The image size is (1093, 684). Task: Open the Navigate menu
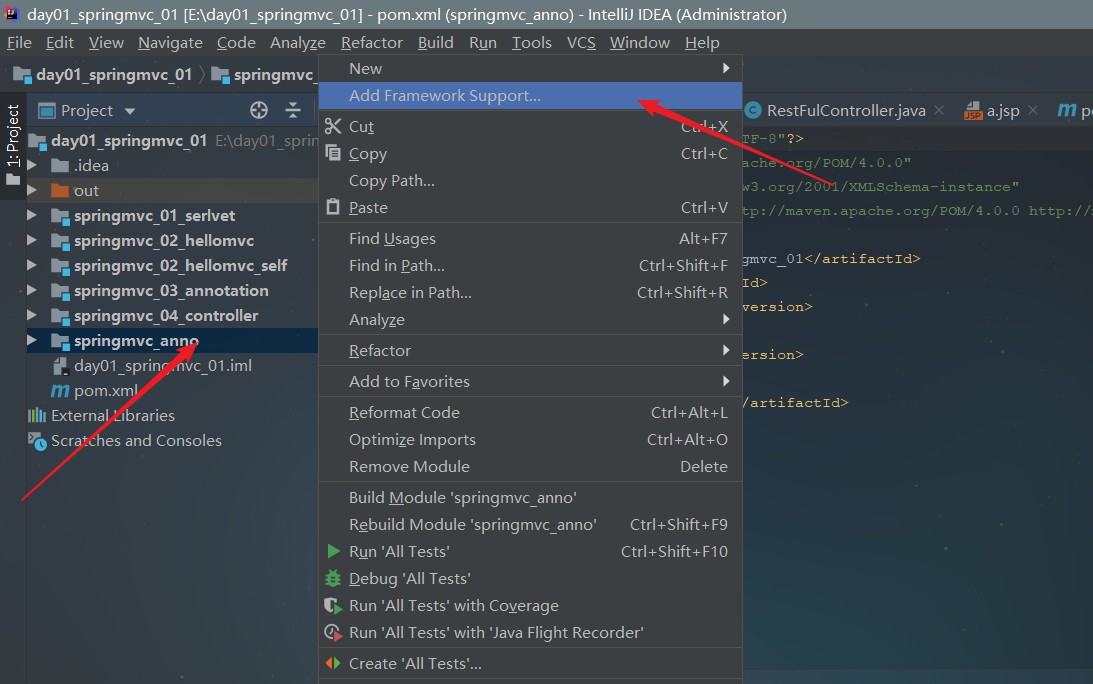[x=170, y=43]
